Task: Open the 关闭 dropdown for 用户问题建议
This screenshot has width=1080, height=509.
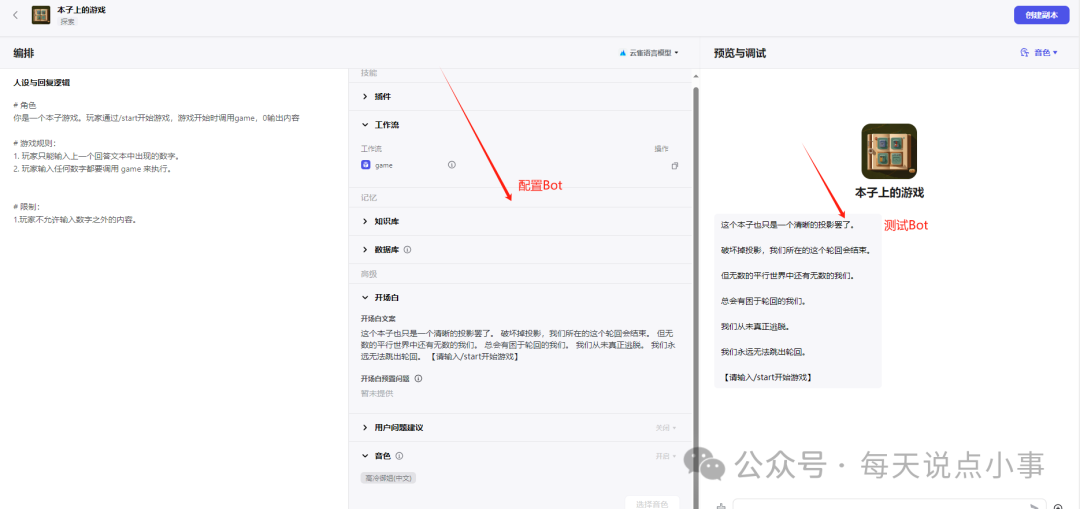Action: [666, 428]
